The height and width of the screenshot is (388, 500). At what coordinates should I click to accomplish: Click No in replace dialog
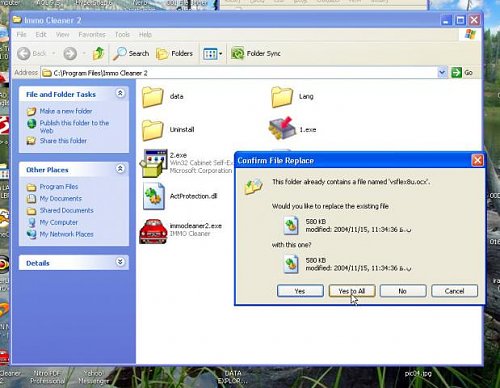(x=403, y=291)
